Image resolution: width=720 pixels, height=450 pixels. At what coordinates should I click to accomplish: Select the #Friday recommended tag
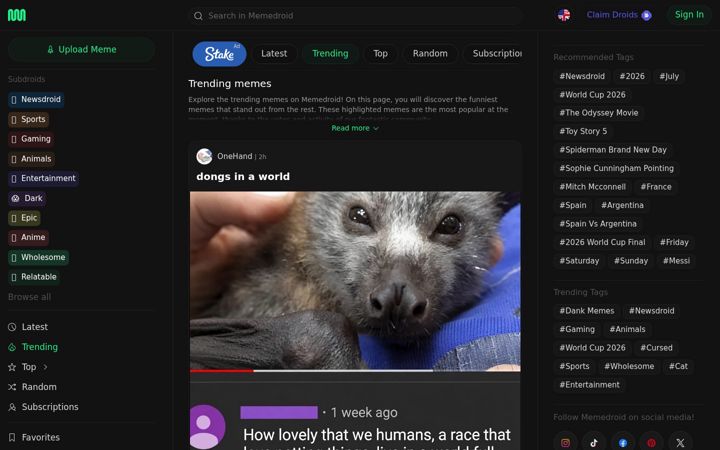click(675, 242)
